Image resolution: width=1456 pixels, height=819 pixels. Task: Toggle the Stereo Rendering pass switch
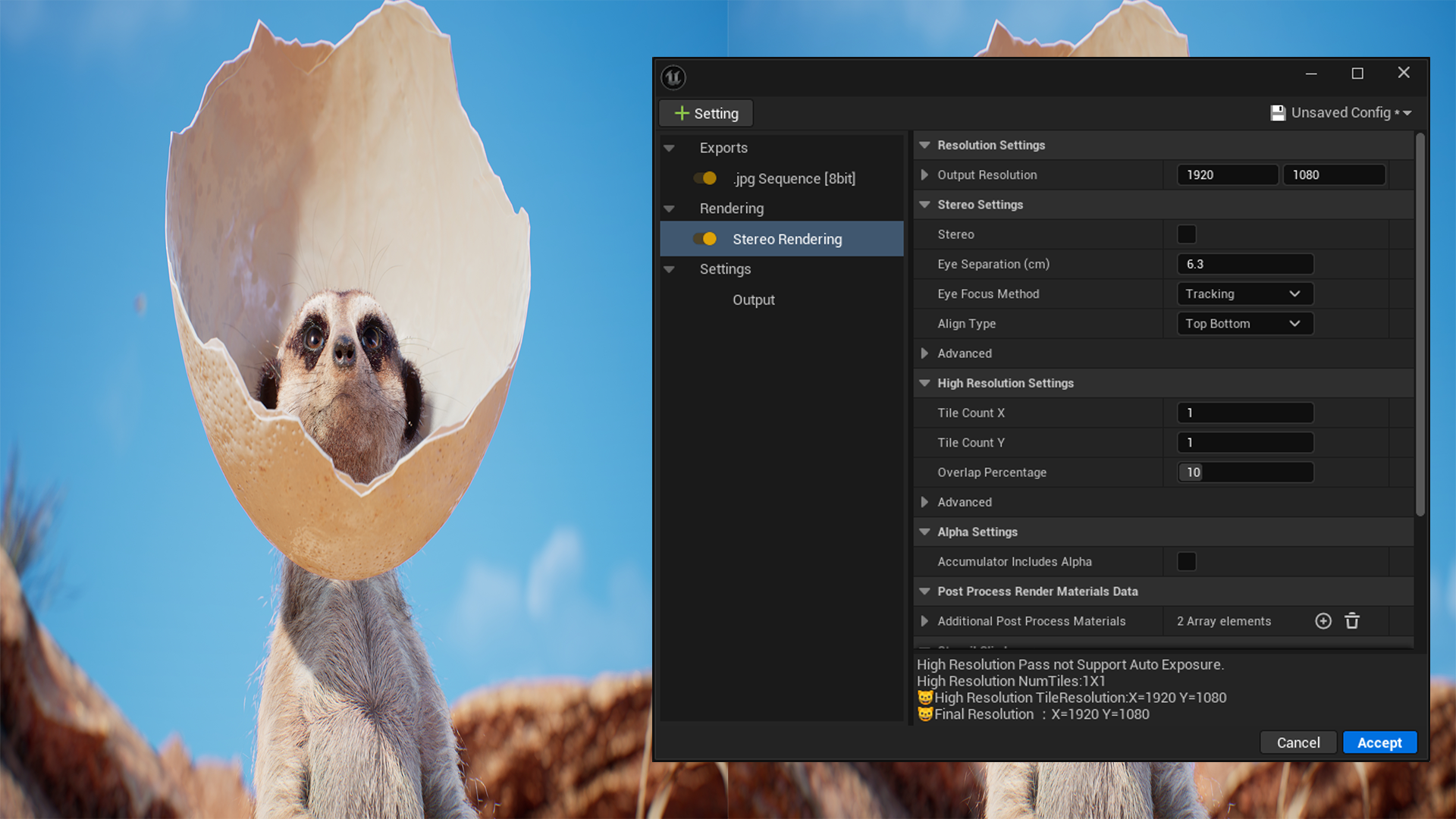point(704,239)
